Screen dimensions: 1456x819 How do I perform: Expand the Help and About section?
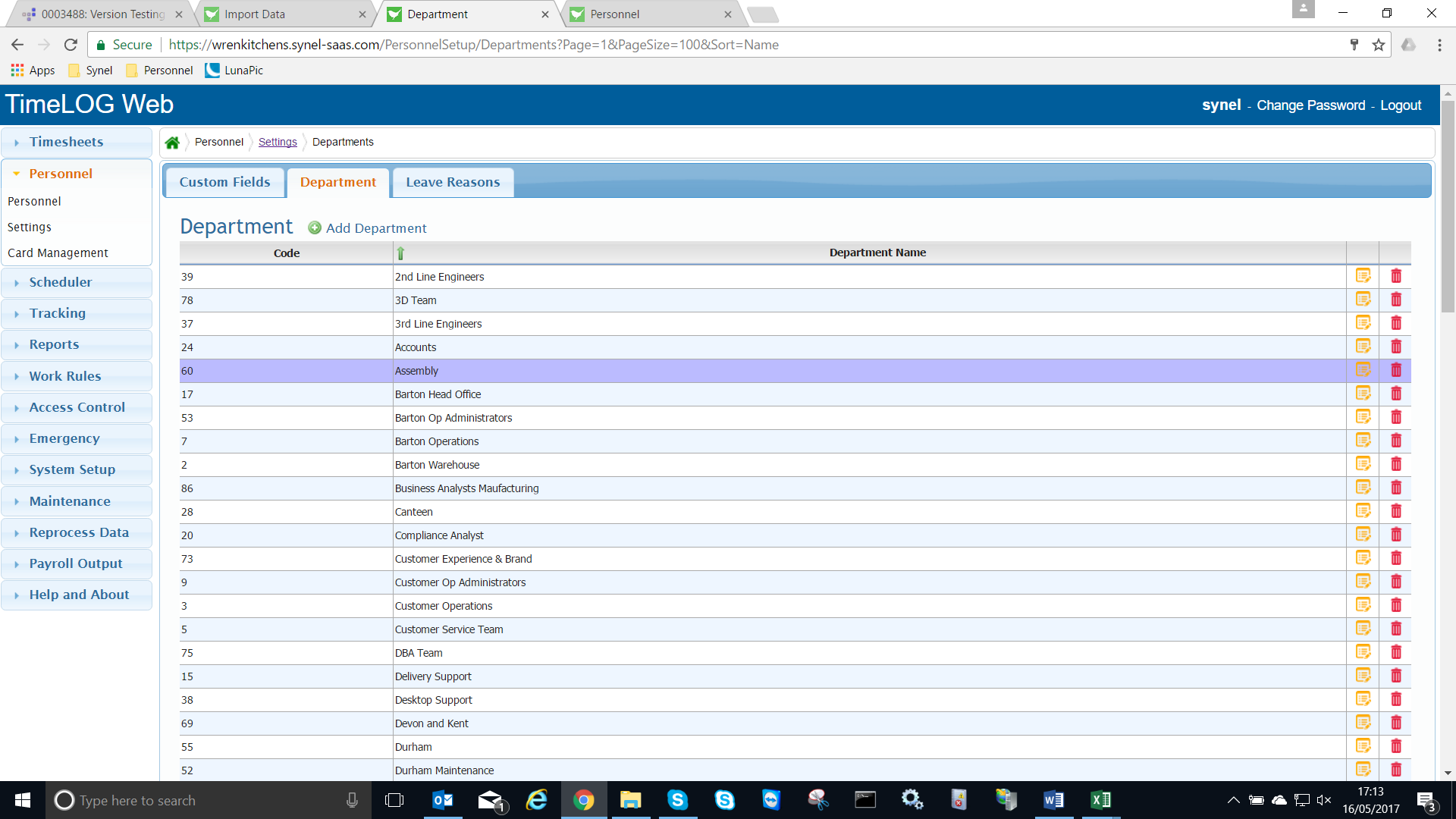(x=76, y=595)
